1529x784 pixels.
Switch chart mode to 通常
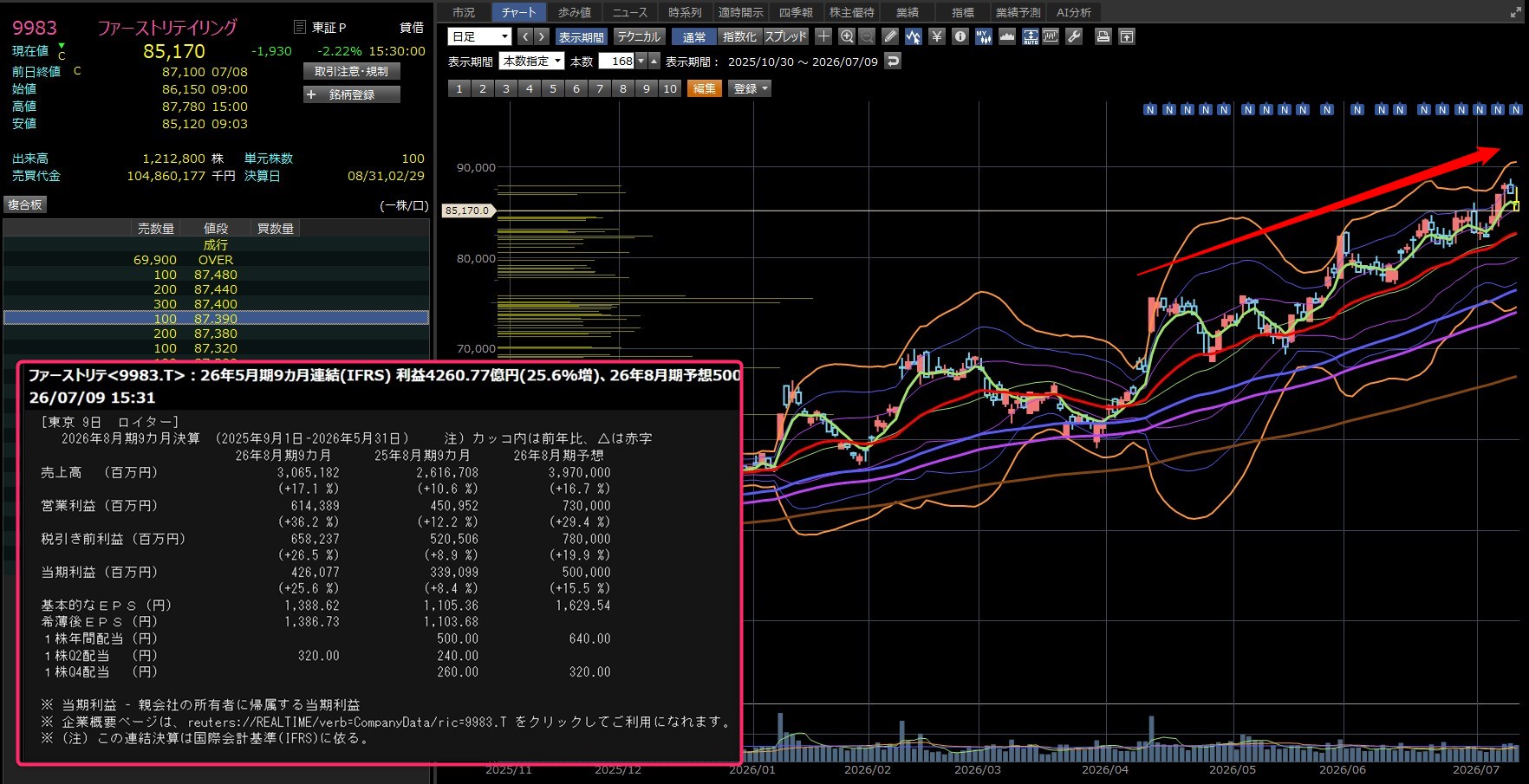pyautogui.click(x=694, y=36)
